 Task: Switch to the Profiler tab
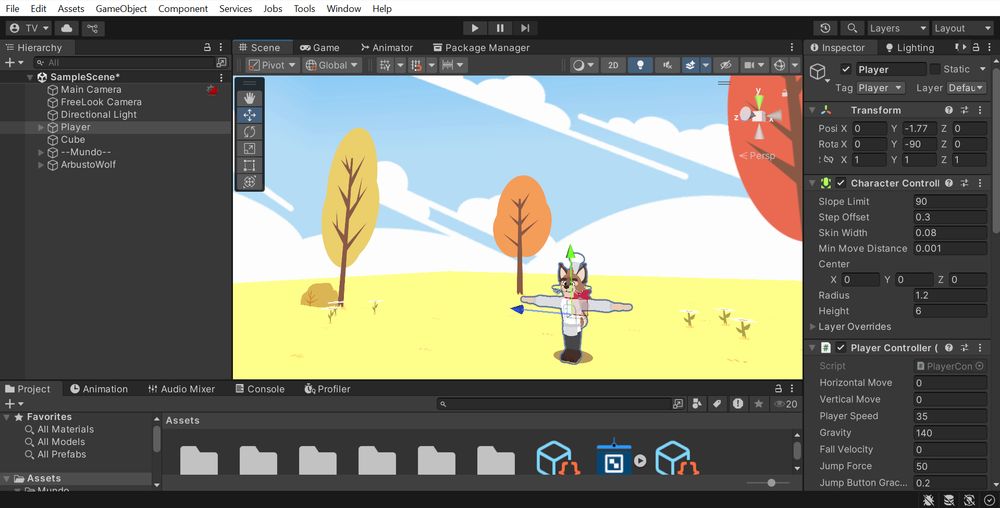(x=327, y=389)
